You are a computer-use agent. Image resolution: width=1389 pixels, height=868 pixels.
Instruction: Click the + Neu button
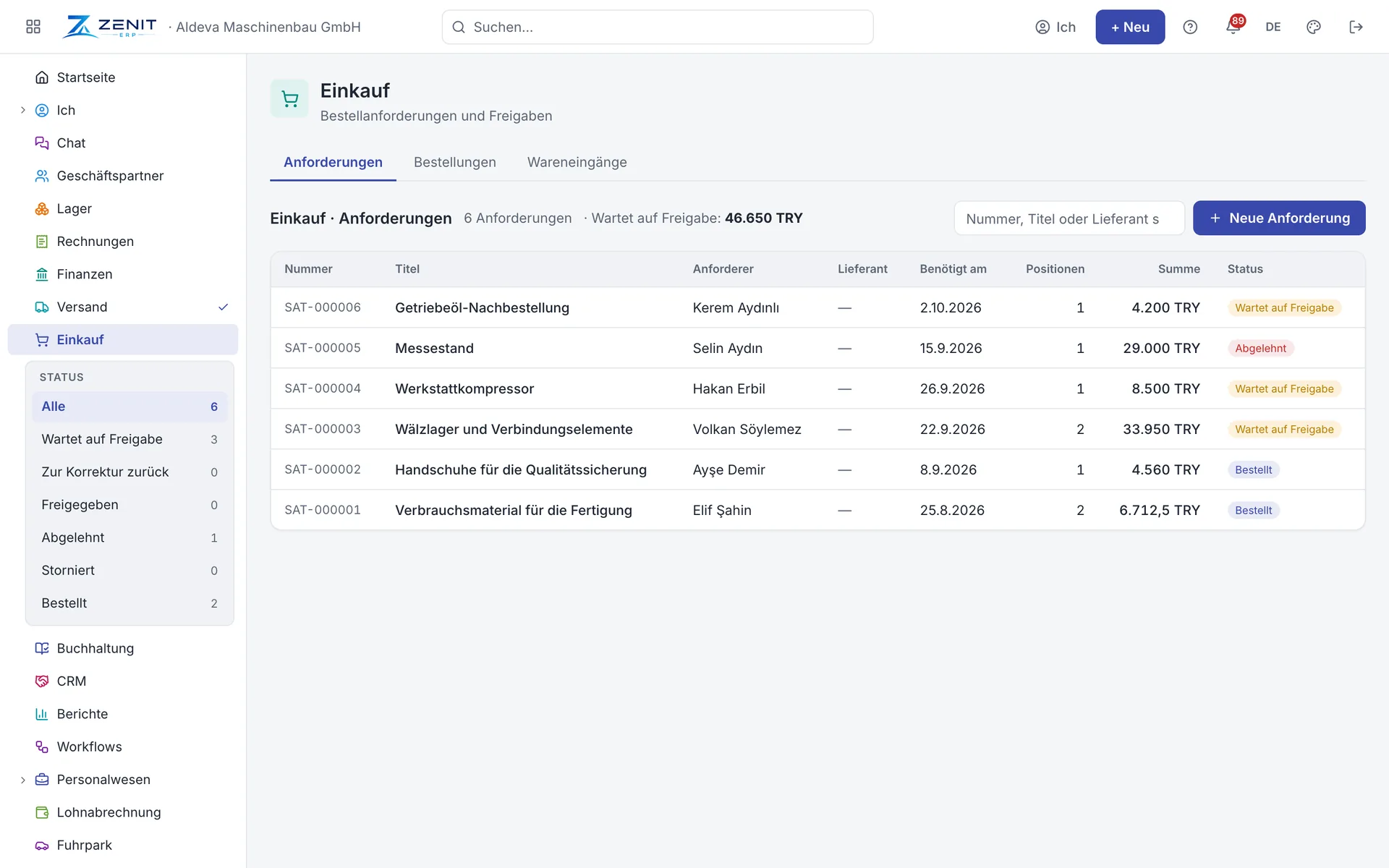point(1130,27)
